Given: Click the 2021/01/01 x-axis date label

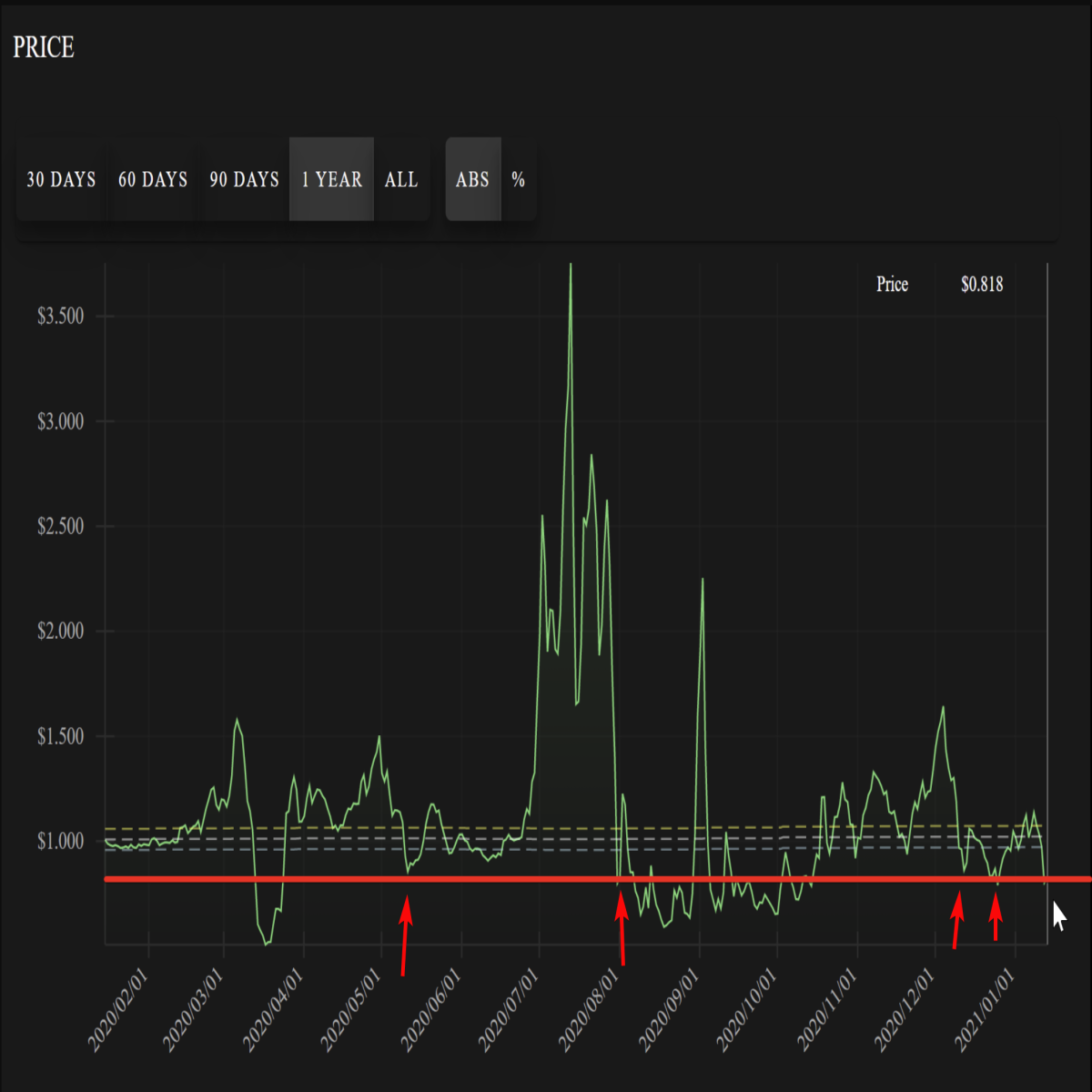Looking at the screenshot, I should pos(986,1010).
